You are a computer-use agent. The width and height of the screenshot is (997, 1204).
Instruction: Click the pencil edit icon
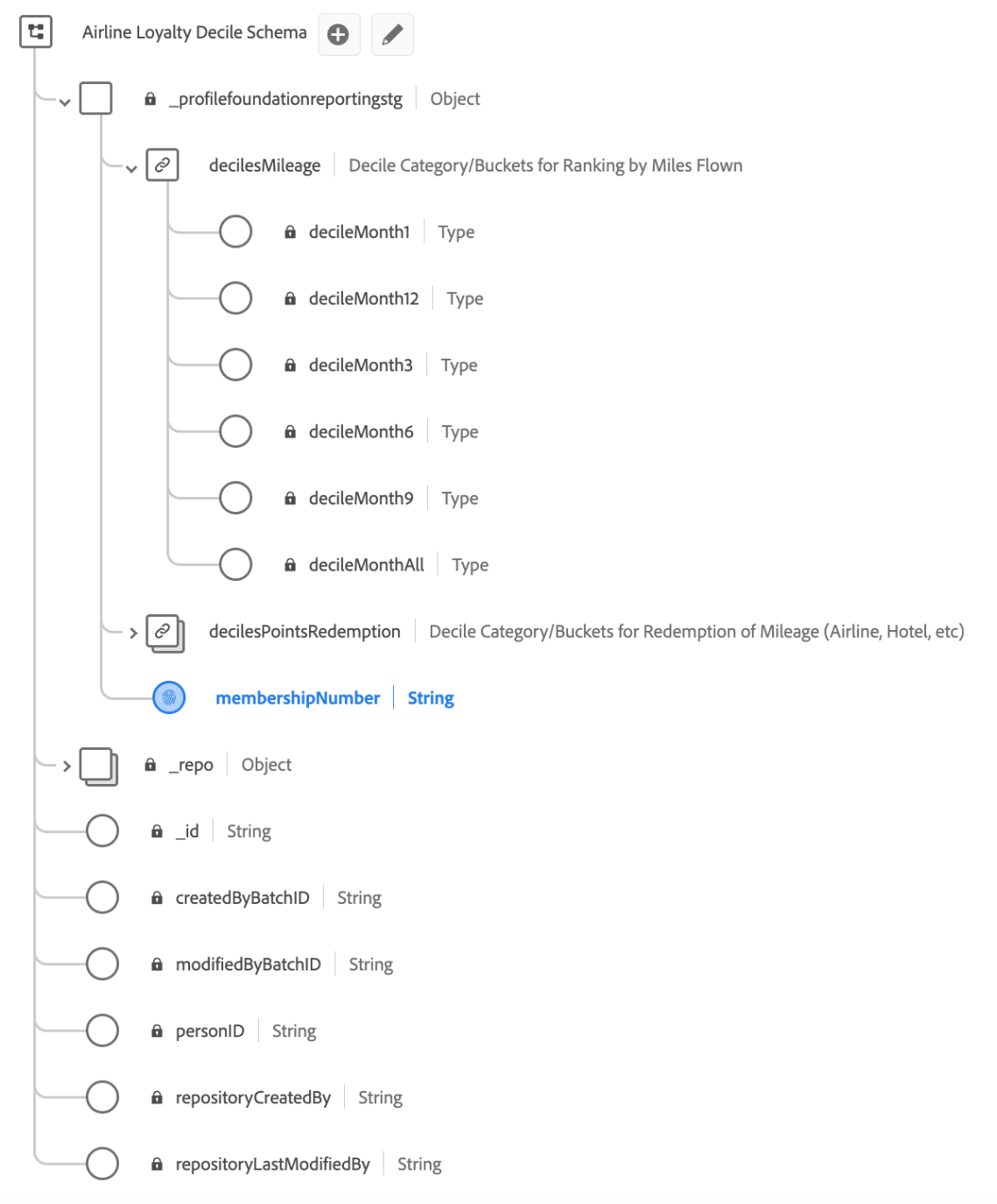(x=392, y=34)
